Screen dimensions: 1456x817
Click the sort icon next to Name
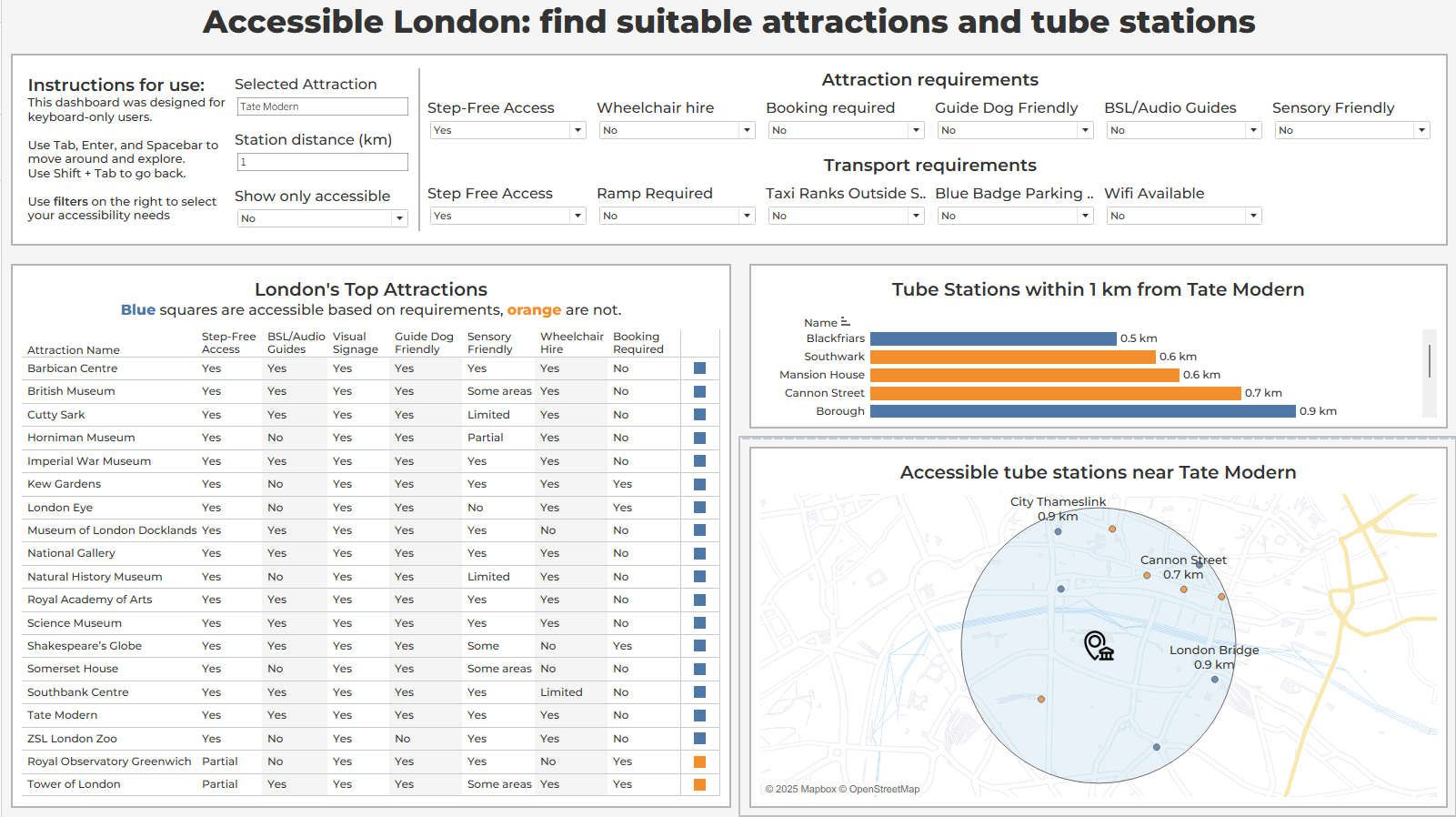click(846, 322)
